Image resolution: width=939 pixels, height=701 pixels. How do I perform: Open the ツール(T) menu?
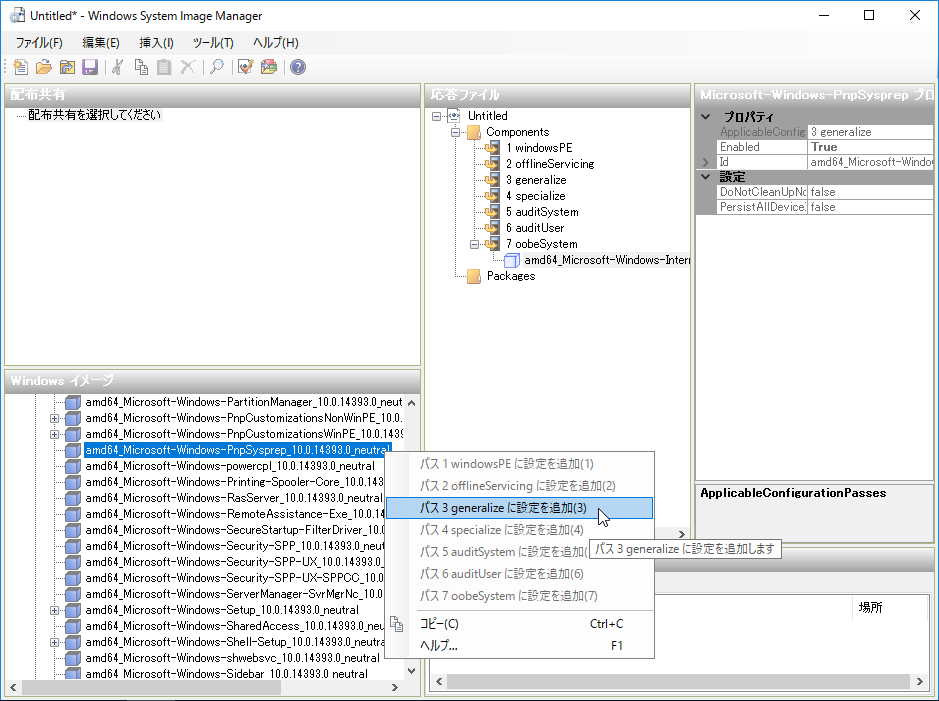coord(213,43)
